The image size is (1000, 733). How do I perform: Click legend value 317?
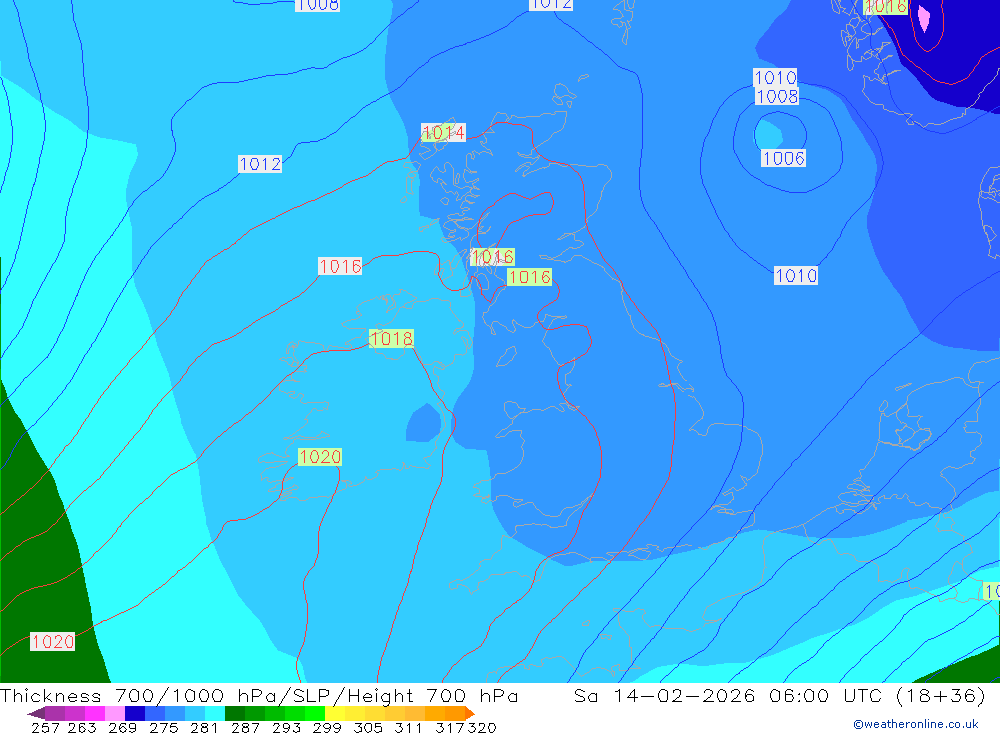pyautogui.click(x=449, y=727)
